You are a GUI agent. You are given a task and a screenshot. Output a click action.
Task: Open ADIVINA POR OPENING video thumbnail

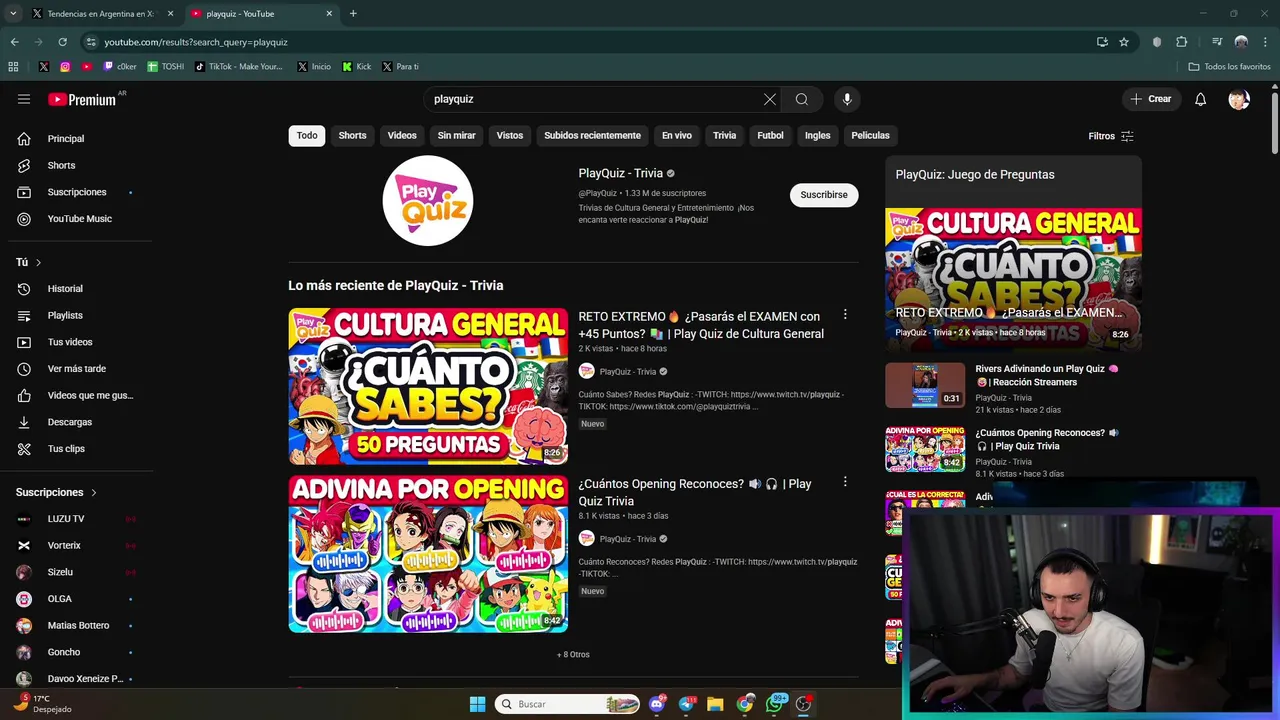(x=428, y=554)
